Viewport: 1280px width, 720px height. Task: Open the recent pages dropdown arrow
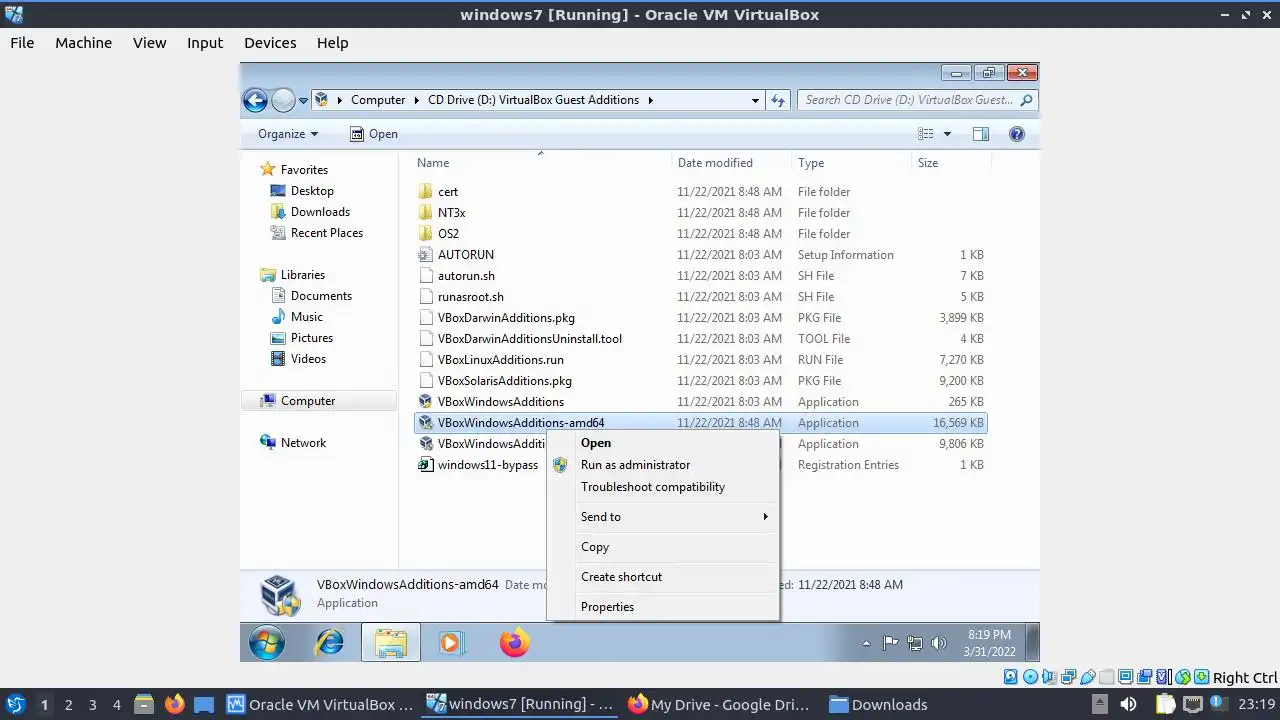(303, 101)
